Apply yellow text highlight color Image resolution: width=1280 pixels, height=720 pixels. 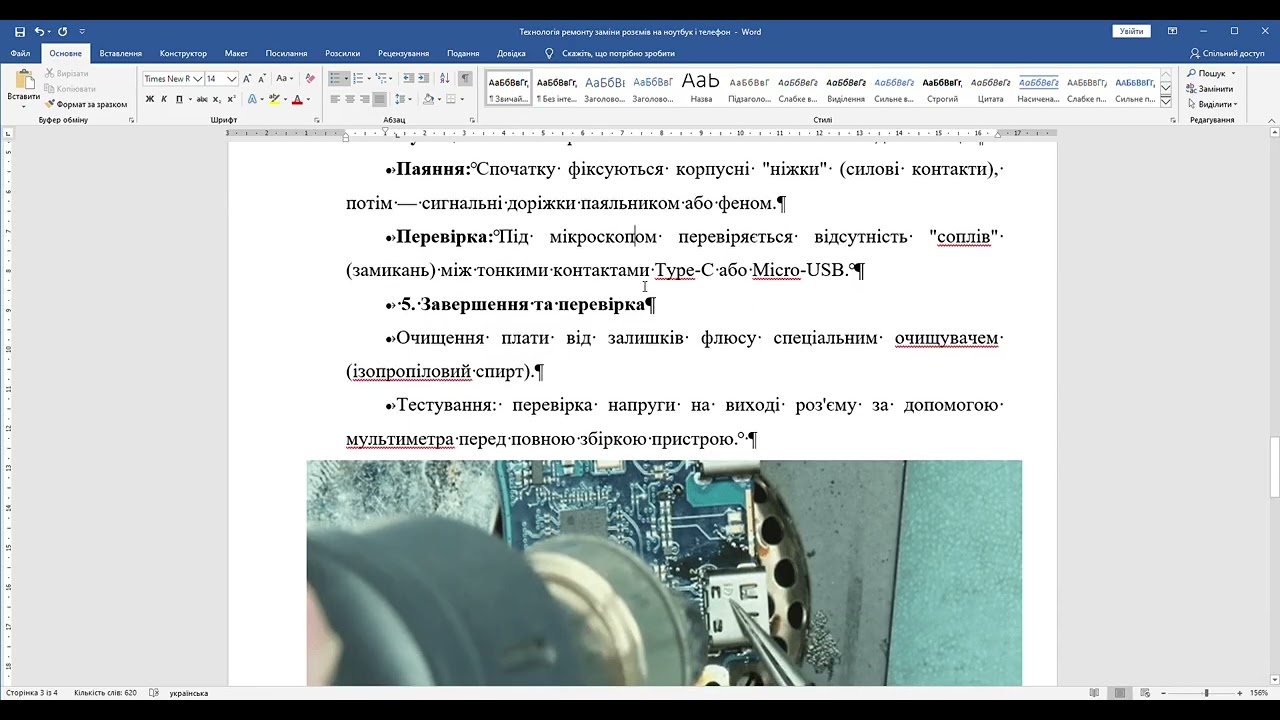point(276,99)
